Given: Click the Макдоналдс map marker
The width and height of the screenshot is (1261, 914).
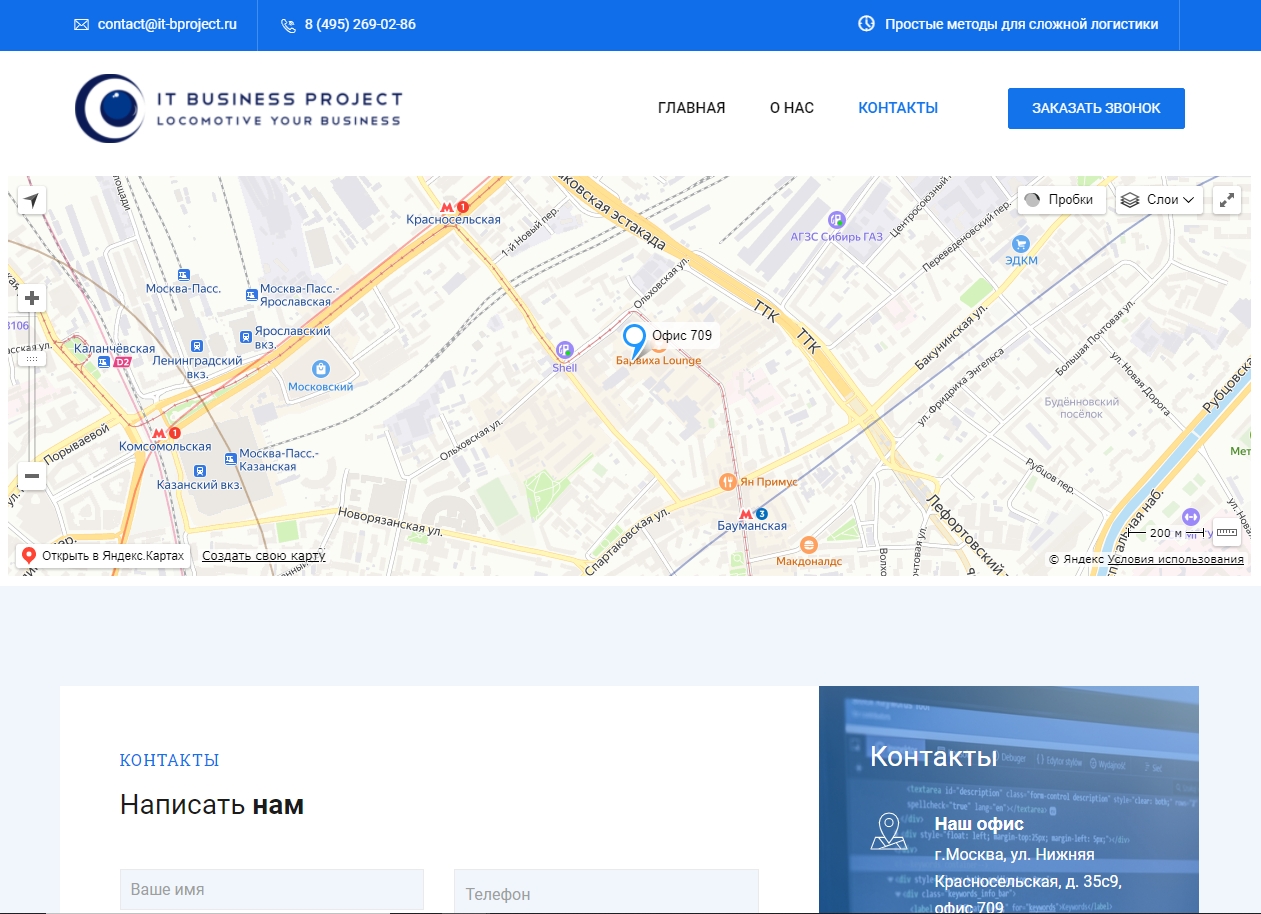Looking at the screenshot, I should tap(809, 545).
